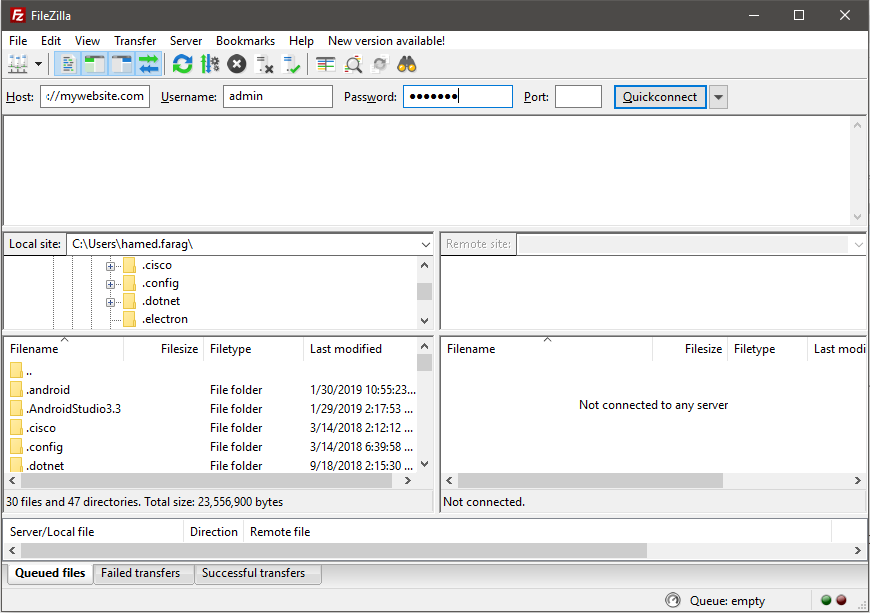Select .dotnet folder in file list
The height and width of the screenshot is (613, 870).
tap(211, 465)
